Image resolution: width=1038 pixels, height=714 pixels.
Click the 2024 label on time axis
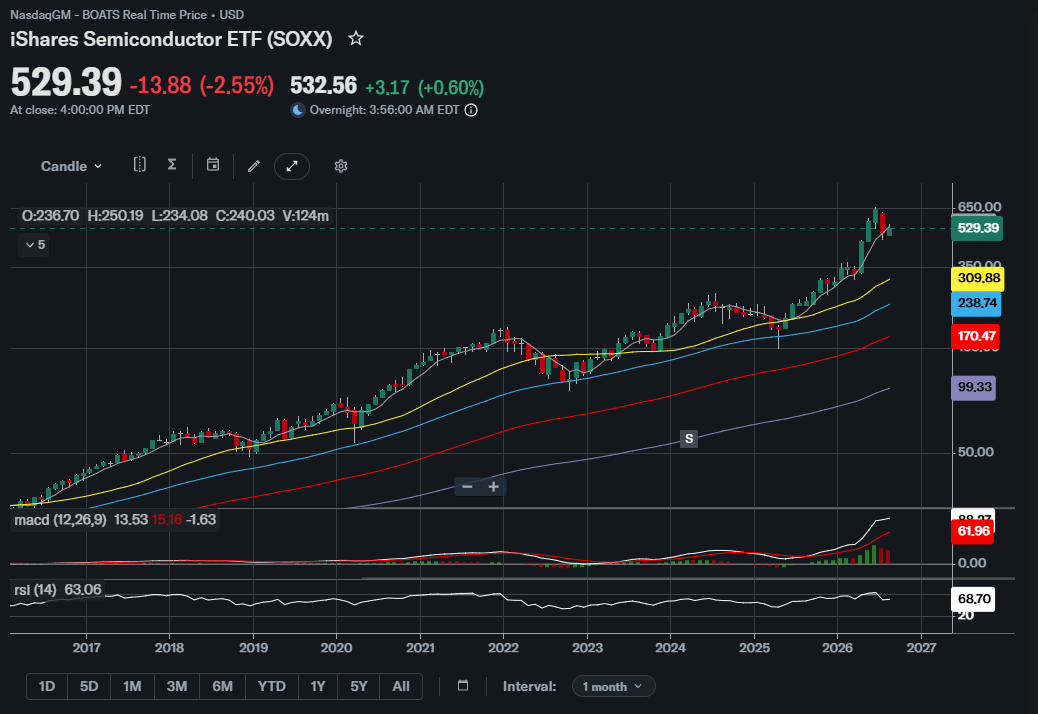671,648
